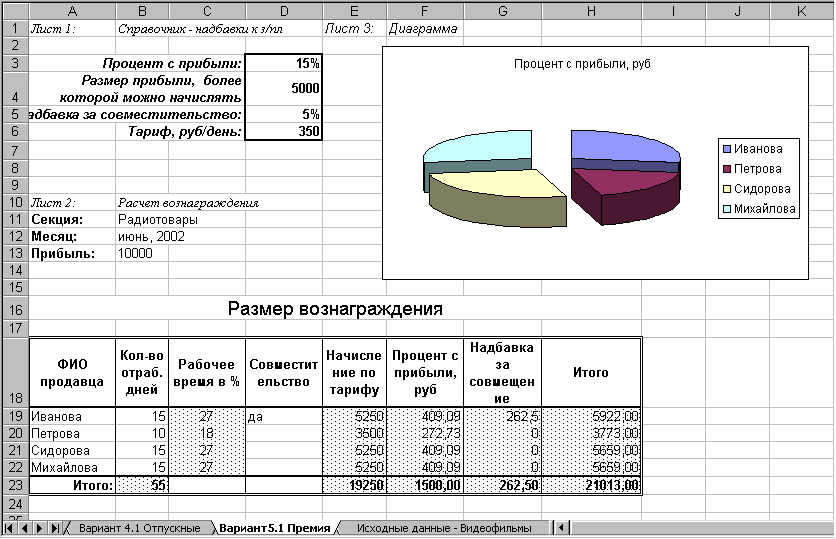Select the Иванова name cell
The width and height of the screenshot is (836, 539).
pyautogui.click(x=72, y=416)
